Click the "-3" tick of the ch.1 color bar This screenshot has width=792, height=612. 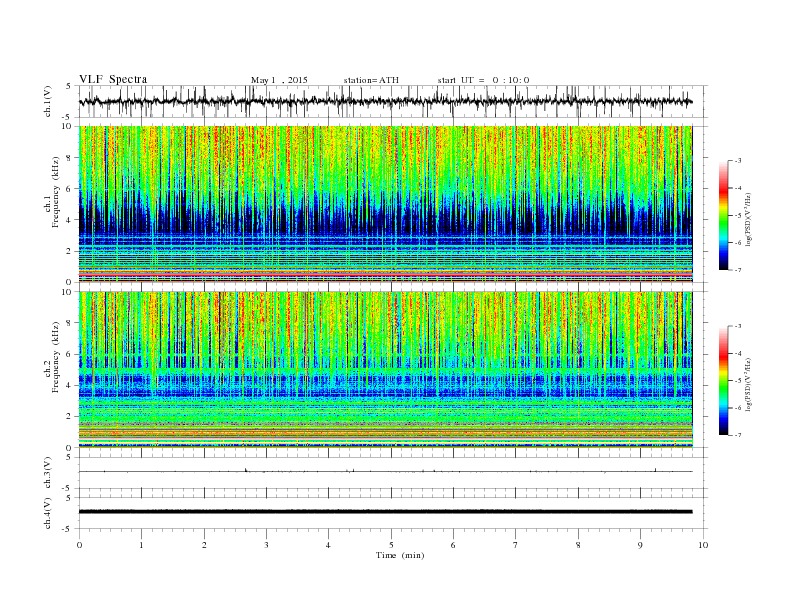coord(738,161)
